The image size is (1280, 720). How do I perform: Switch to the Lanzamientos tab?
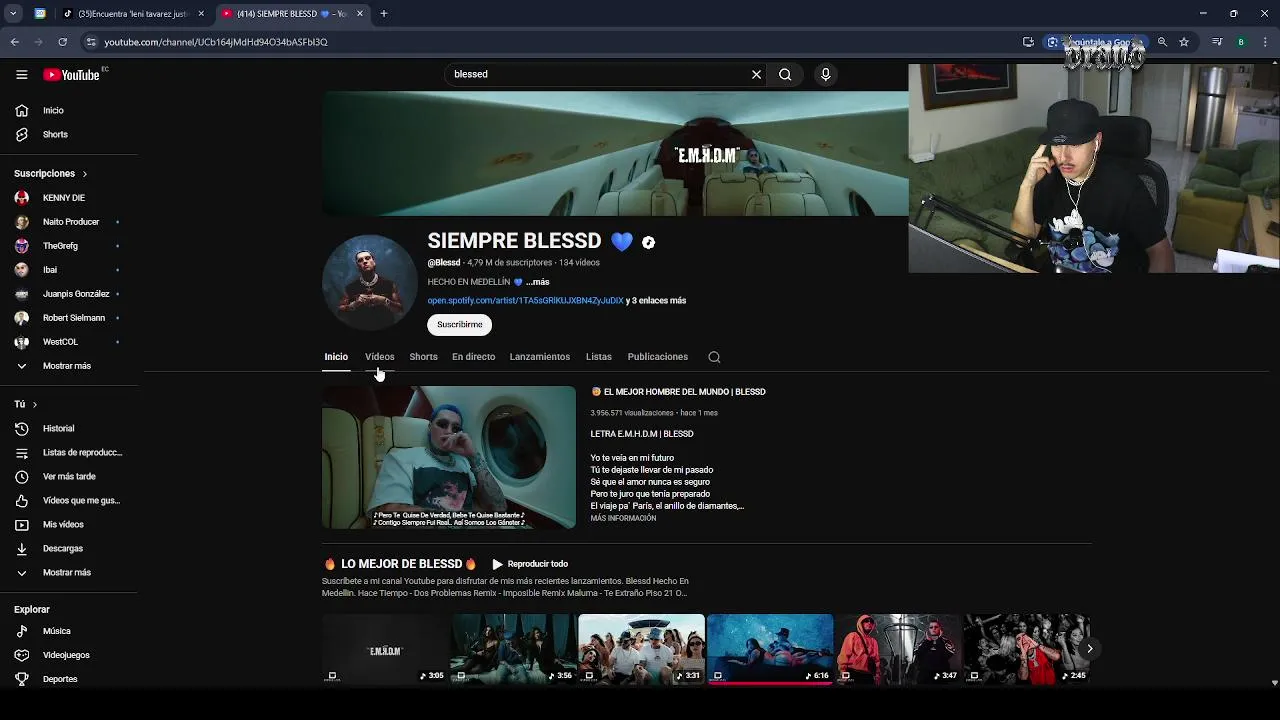540,357
